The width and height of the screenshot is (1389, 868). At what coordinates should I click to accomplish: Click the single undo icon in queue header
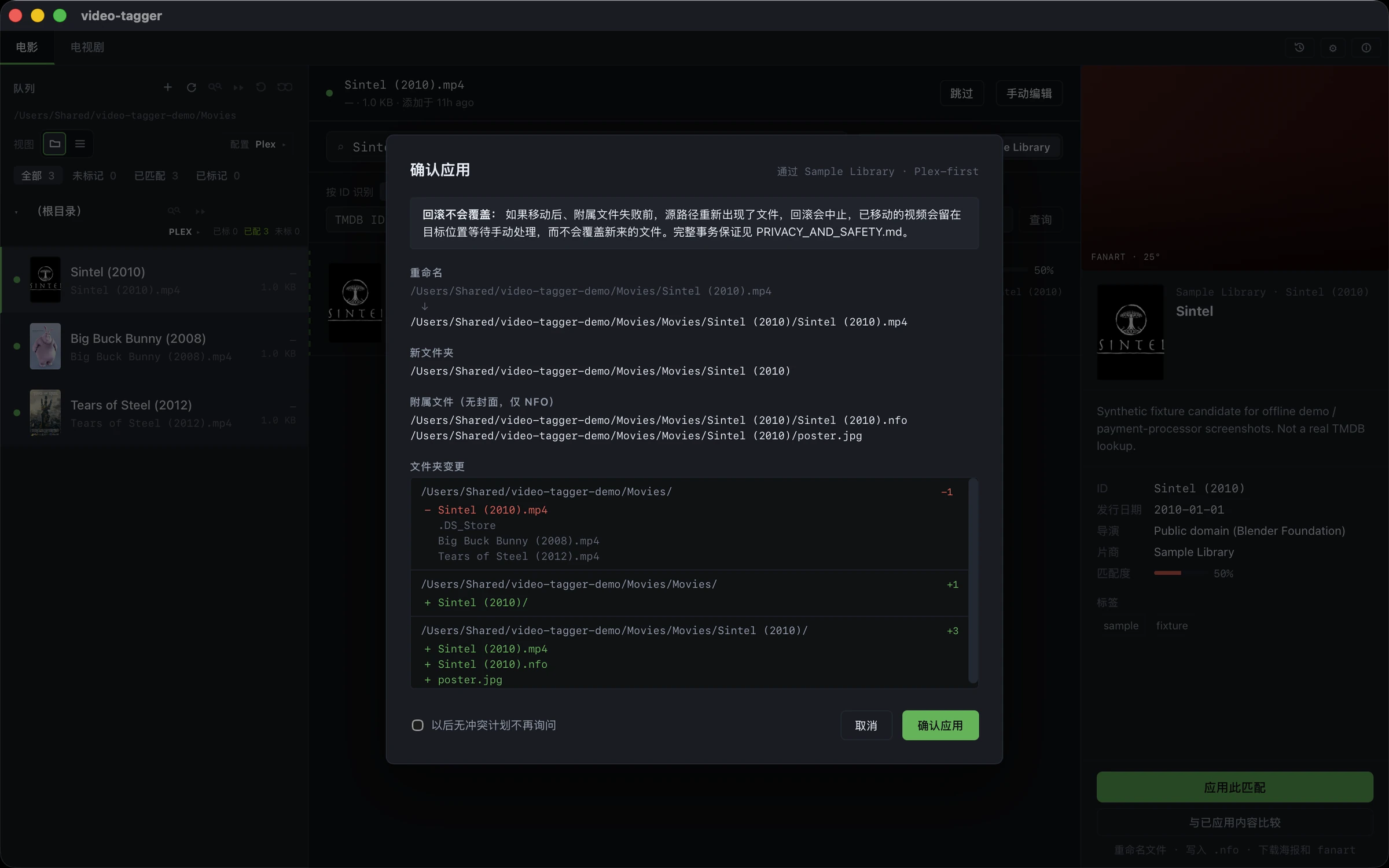tap(261, 87)
